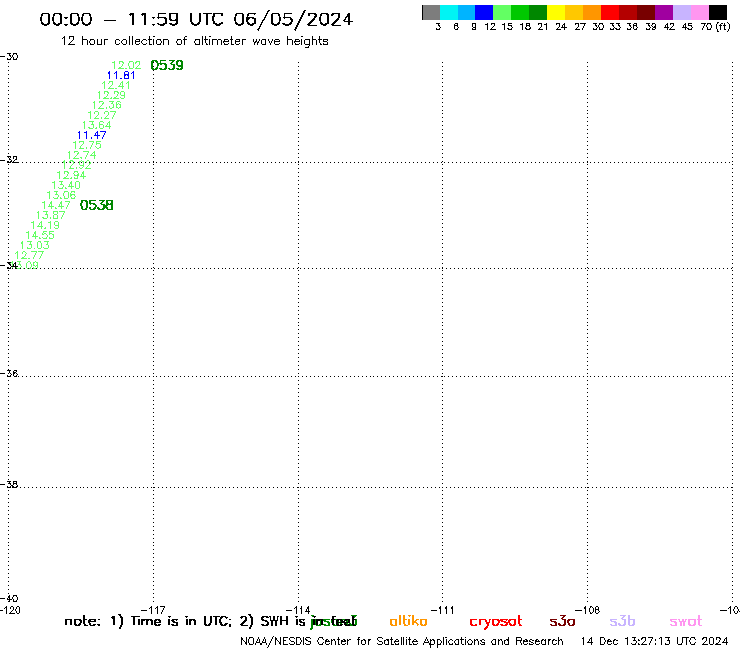The width and height of the screenshot is (740, 650).
Task: Click the wave height value 12.75
Action: pos(87,145)
